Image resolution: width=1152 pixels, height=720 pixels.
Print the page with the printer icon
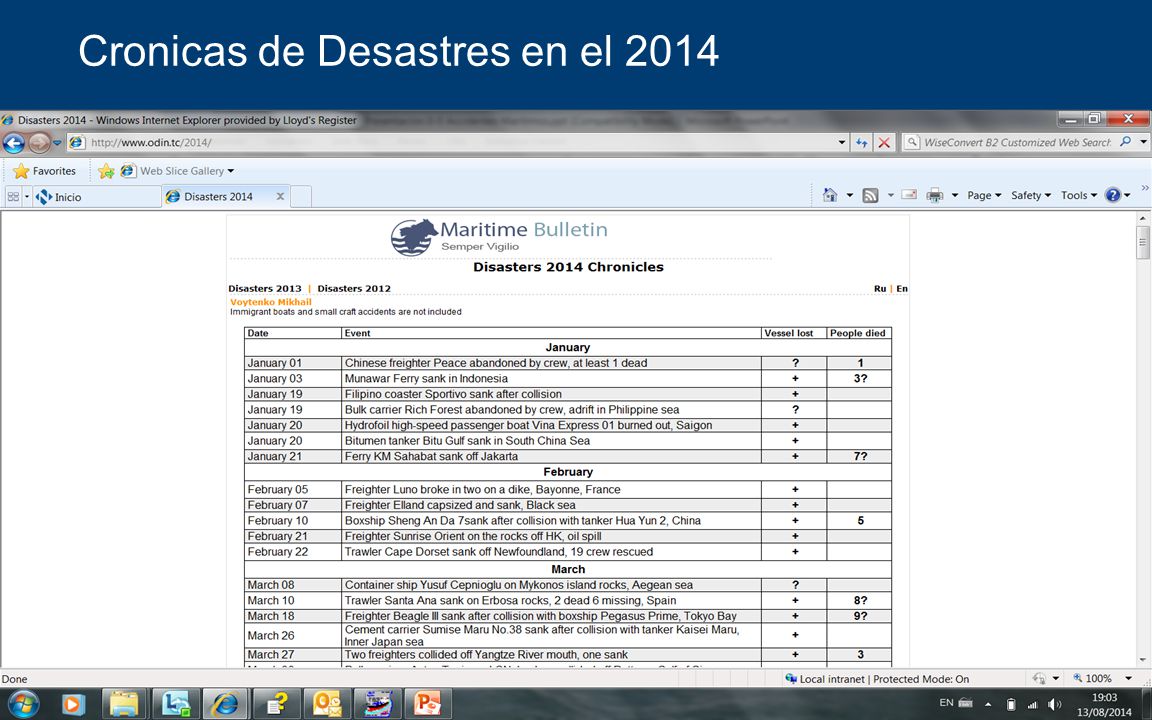935,195
